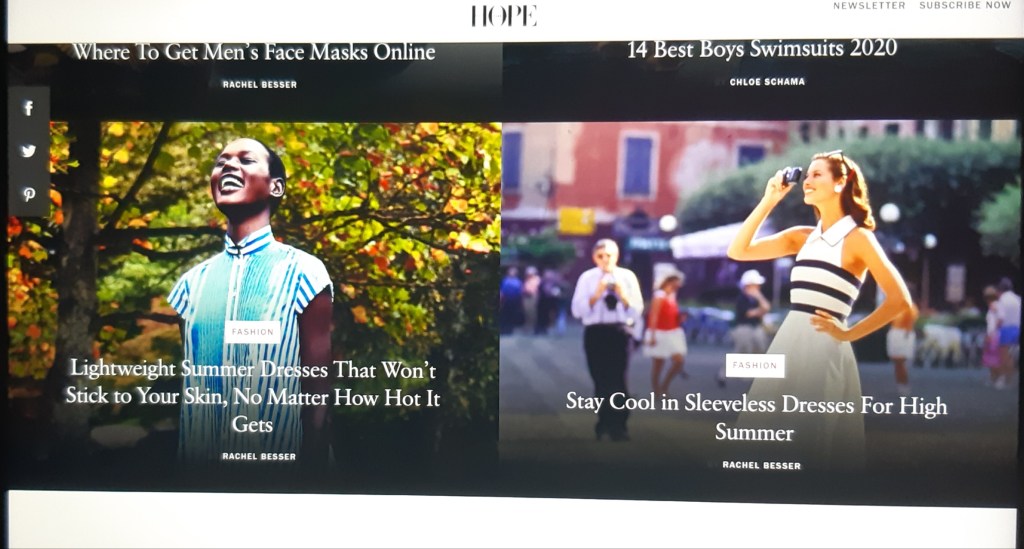View Chloe Schama's author page

pos(767,82)
